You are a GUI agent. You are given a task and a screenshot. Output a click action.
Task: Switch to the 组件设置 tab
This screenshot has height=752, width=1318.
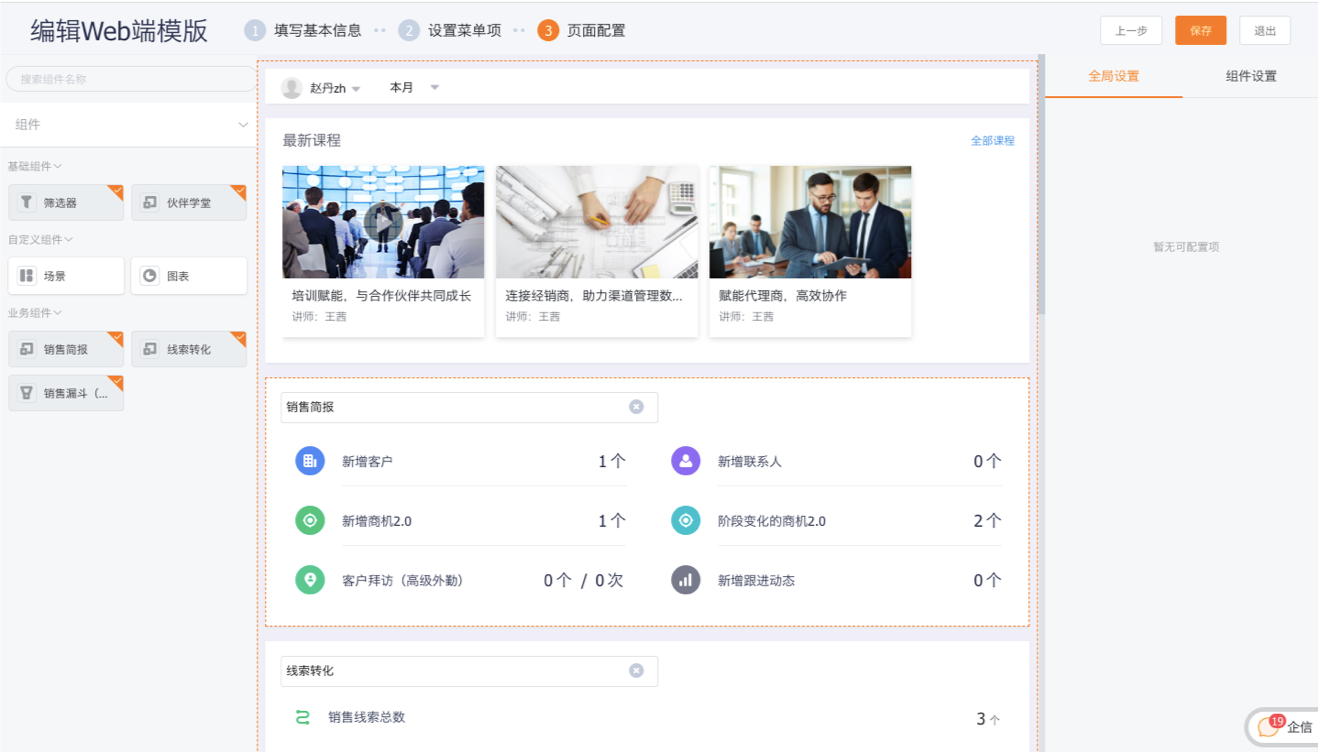[1251, 76]
